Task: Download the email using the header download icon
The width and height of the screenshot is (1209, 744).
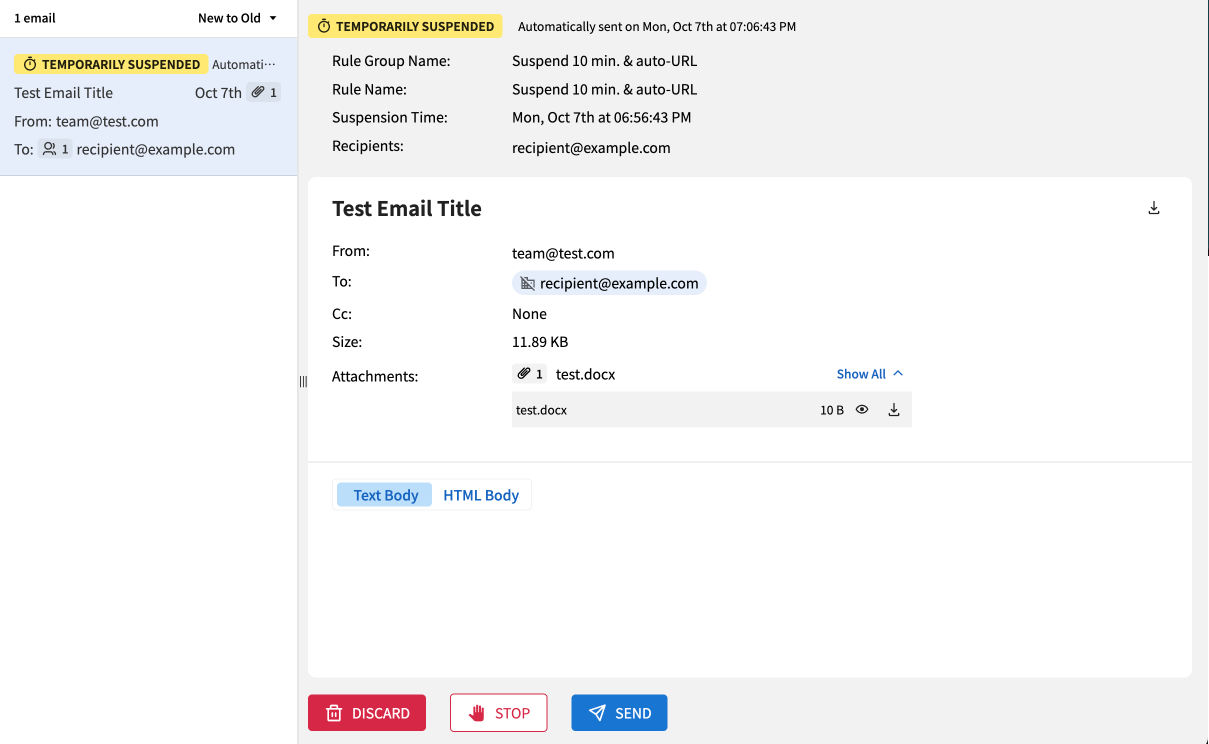Action: click(x=1153, y=208)
